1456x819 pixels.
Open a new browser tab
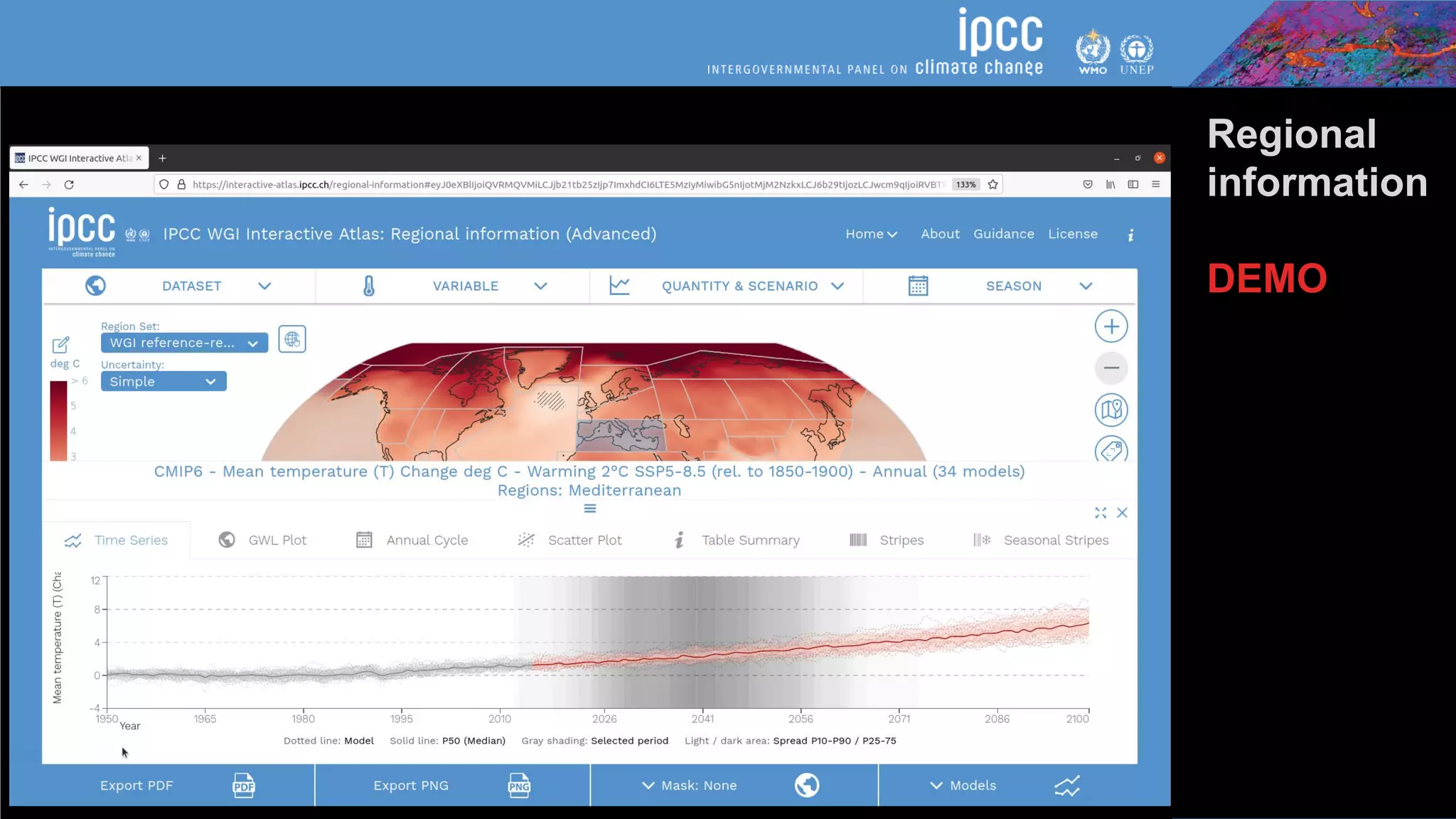pos(162,158)
